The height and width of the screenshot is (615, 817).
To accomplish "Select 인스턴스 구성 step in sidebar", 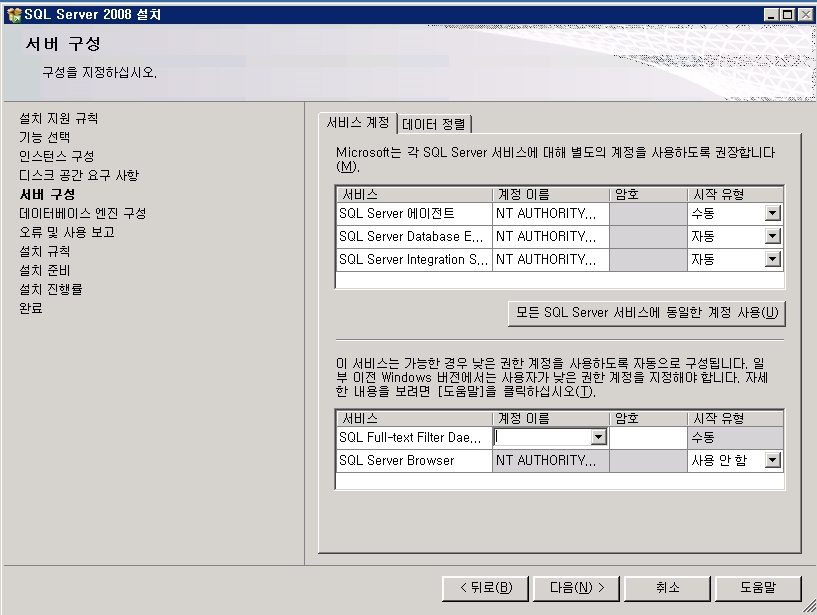I will 56,156.
